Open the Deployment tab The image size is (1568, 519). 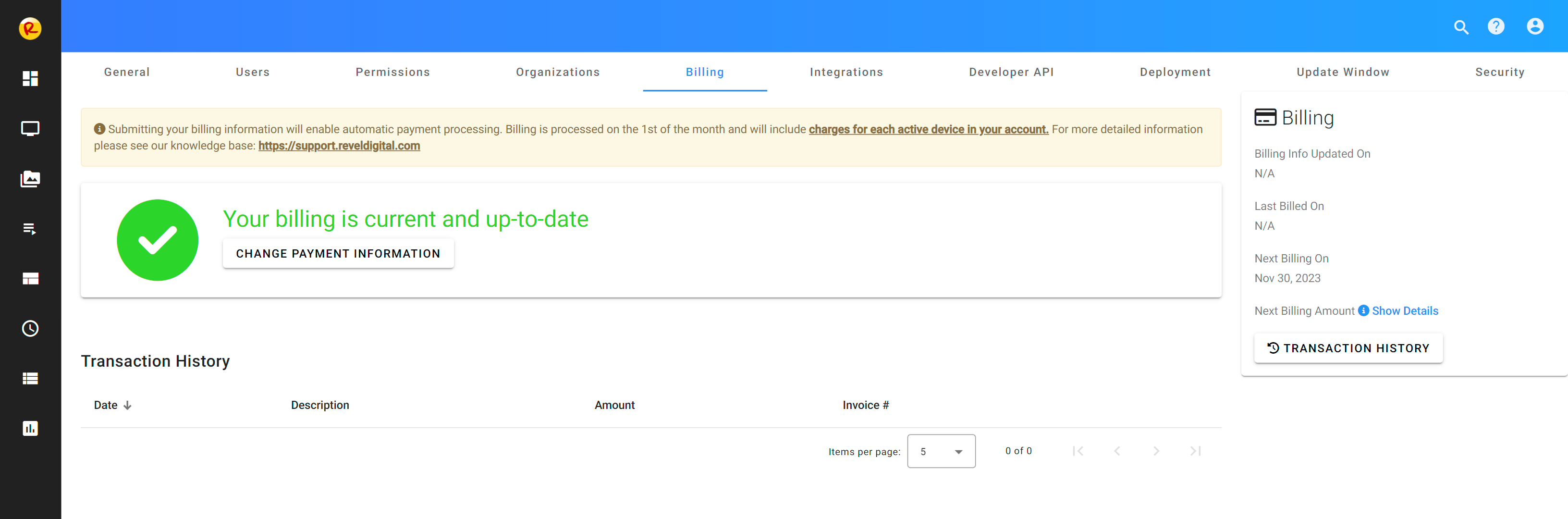pyautogui.click(x=1175, y=72)
